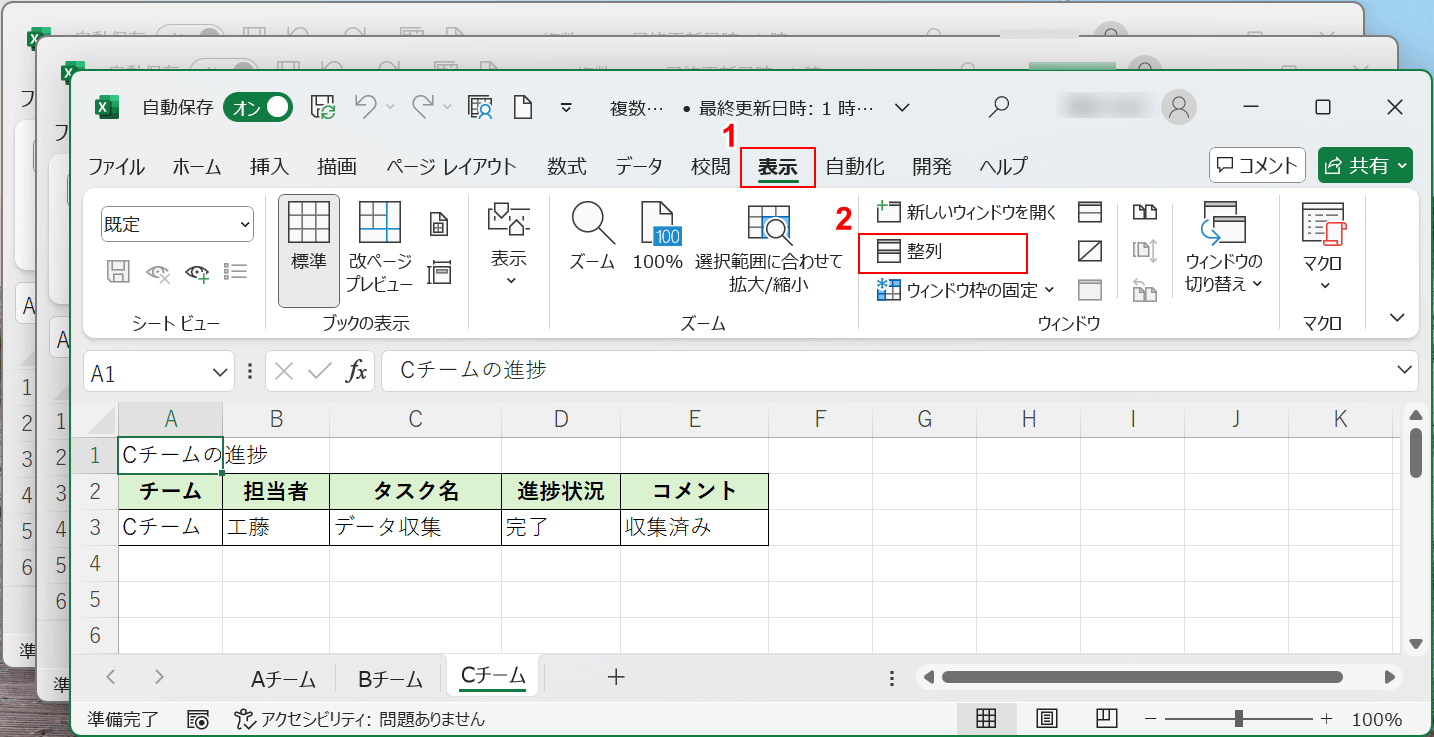Select Page Break preview button in status bar
1434x737 pixels.
[x=1106, y=719]
